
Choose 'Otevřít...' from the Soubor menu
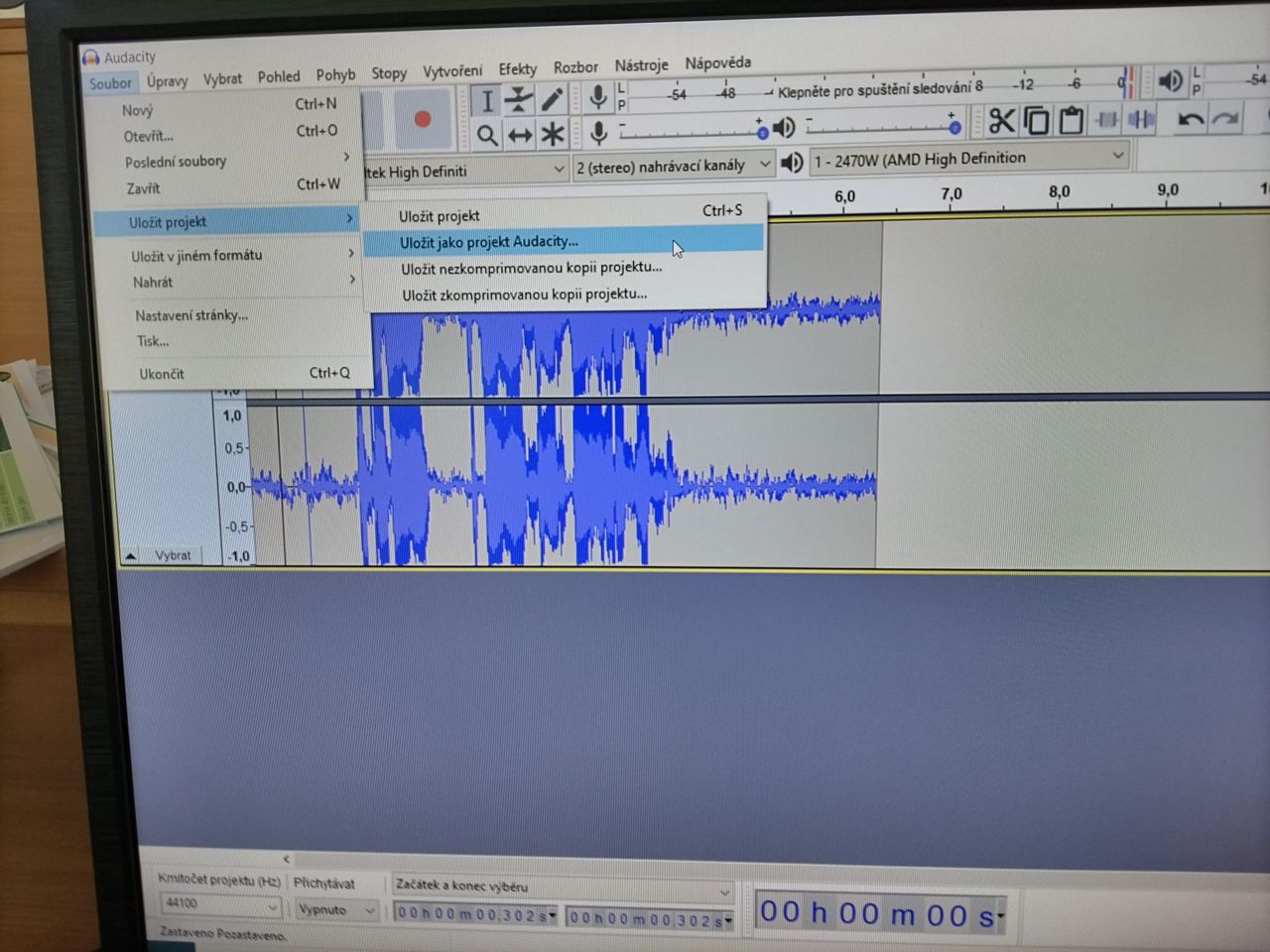231,134
